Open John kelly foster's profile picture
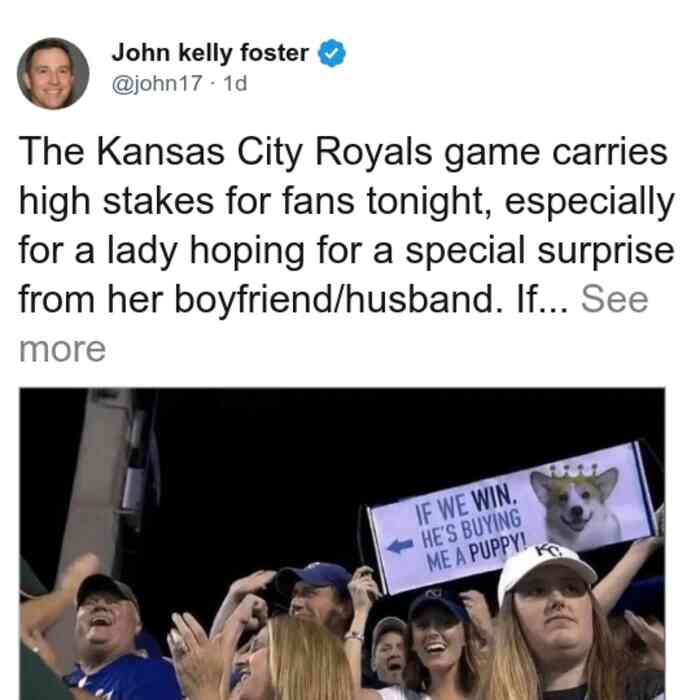700x700 pixels. (53, 74)
